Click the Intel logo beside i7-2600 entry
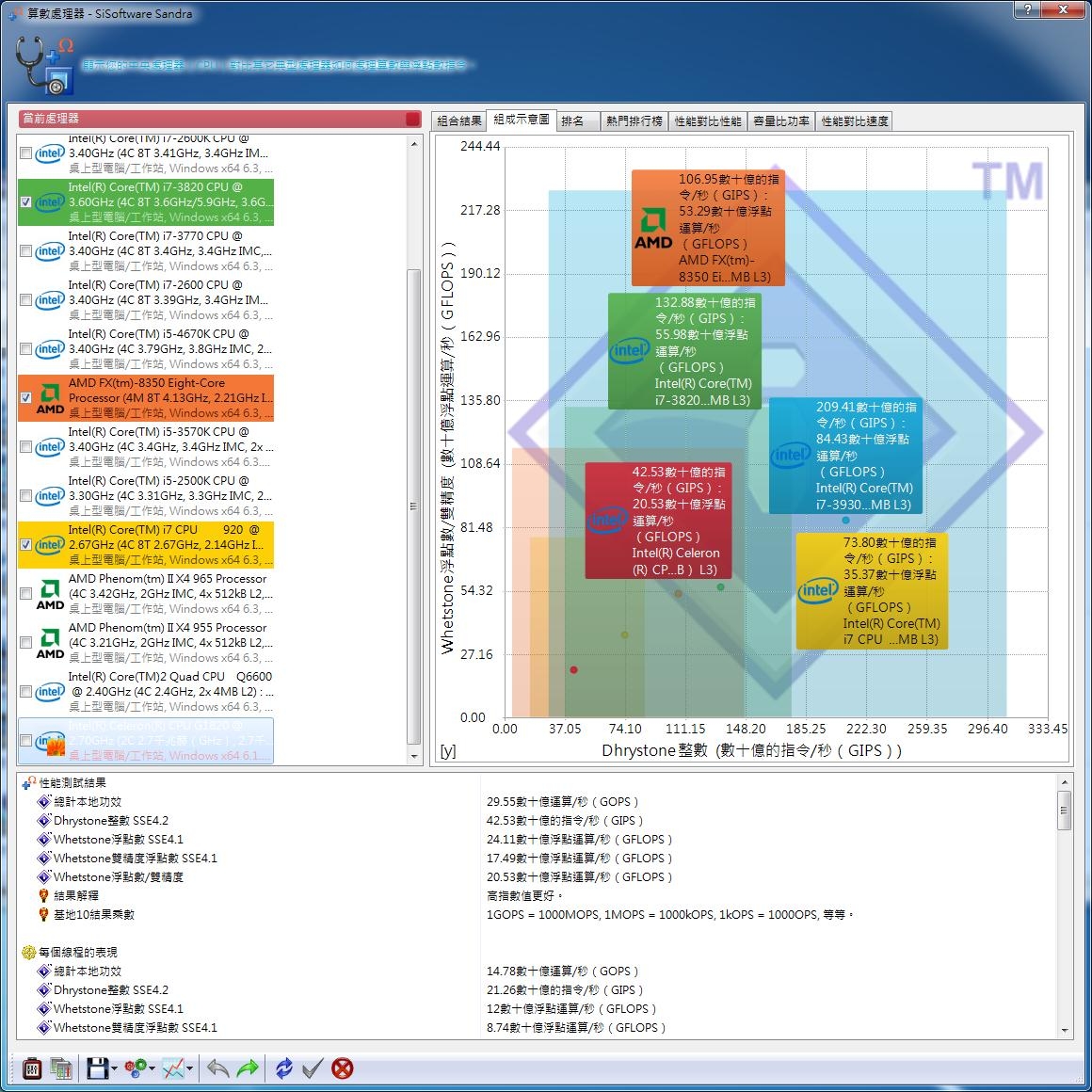 [50, 300]
